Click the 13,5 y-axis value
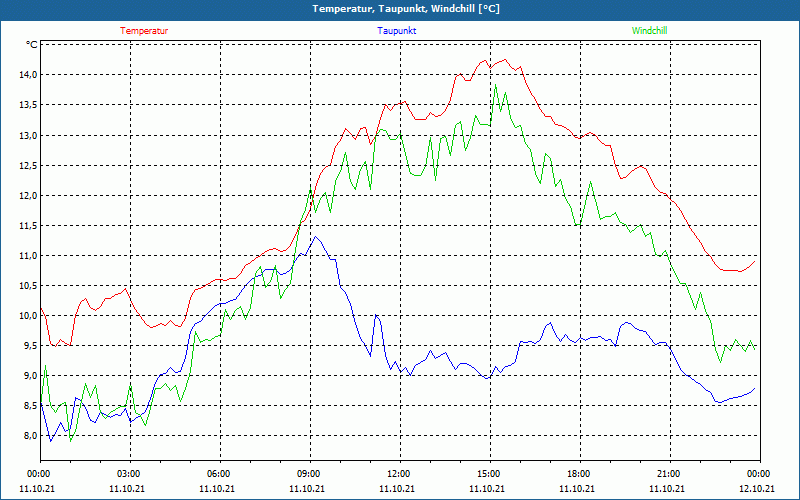The image size is (800, 500). click(x=29, y=105)
